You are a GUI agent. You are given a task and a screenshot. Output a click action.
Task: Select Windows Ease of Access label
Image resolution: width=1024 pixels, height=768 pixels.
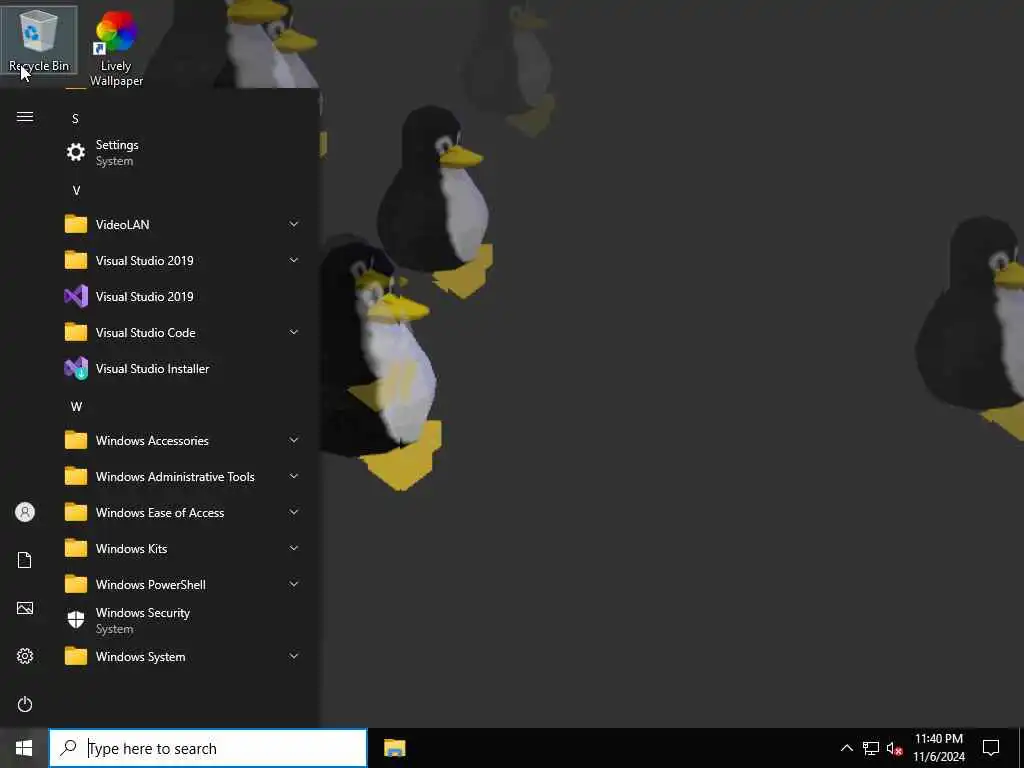[160, 513]
